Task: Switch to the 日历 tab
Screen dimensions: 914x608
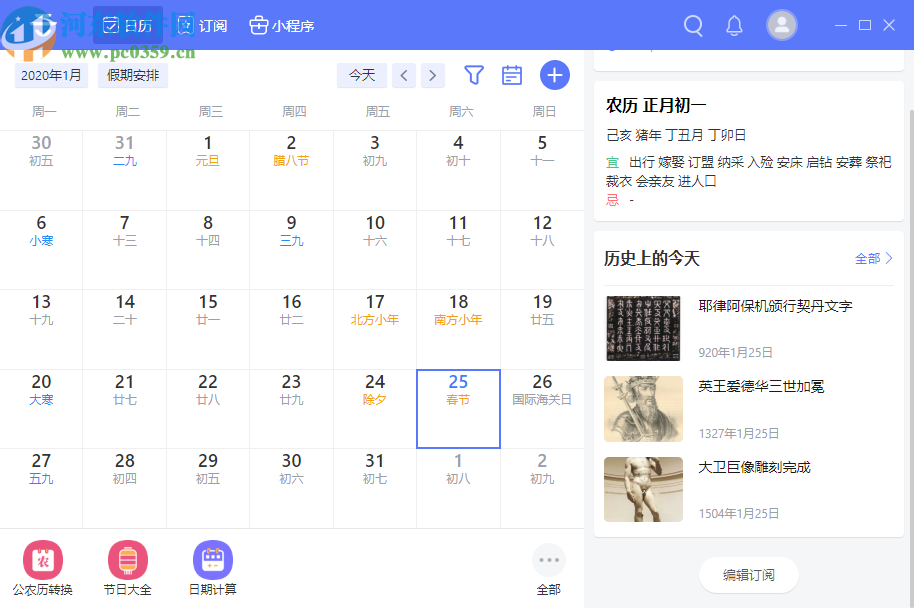Action: 128,26
